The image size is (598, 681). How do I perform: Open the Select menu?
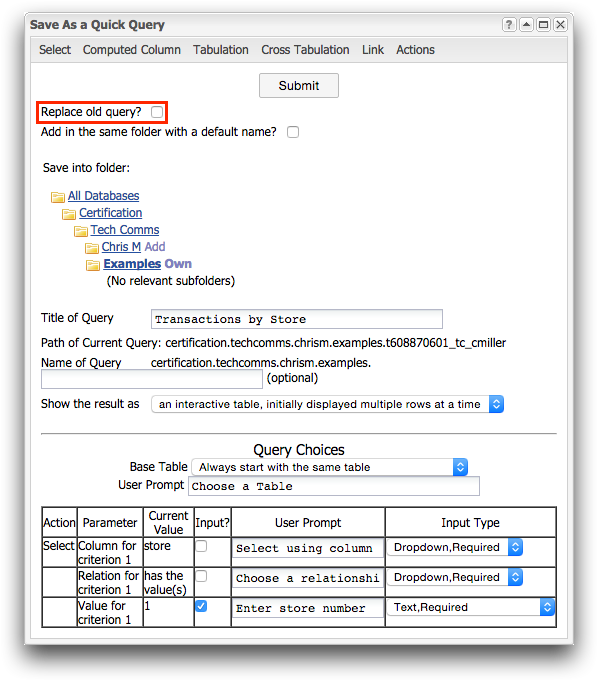(55, 50)
